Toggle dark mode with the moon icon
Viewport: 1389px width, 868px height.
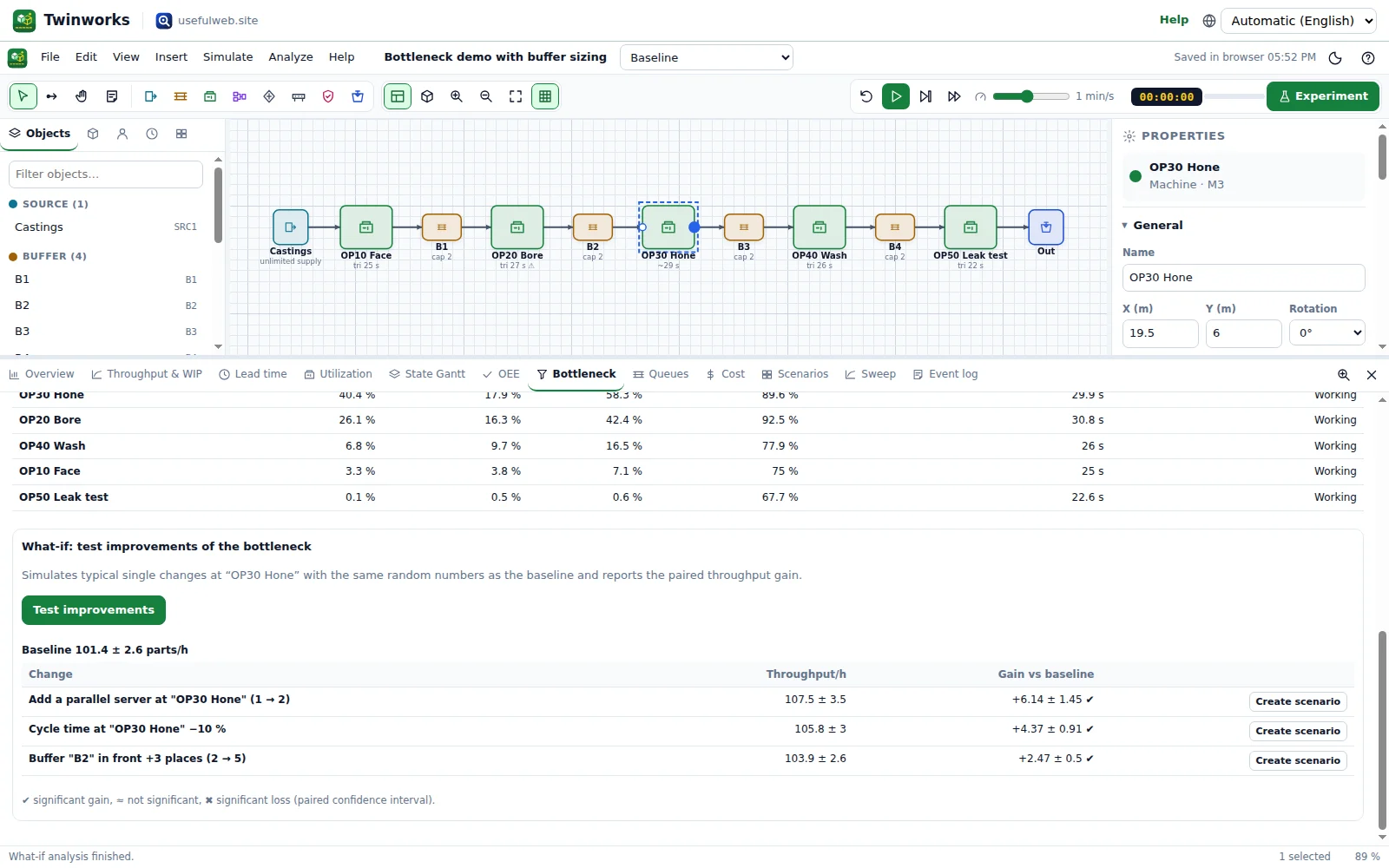point(1335,58)
